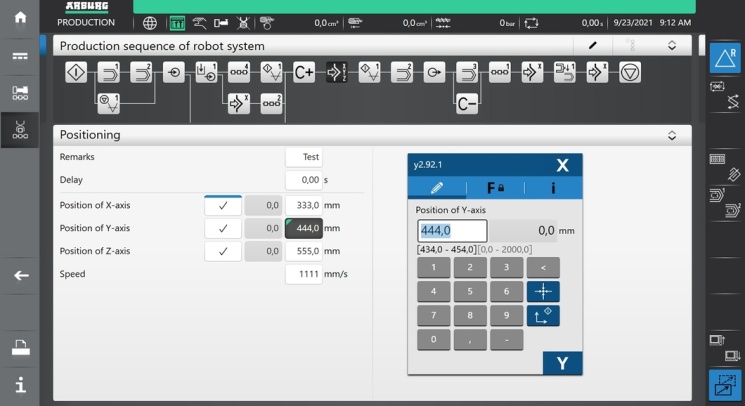
Task: Click the PRODUCTION mode label
Action: 86,22
